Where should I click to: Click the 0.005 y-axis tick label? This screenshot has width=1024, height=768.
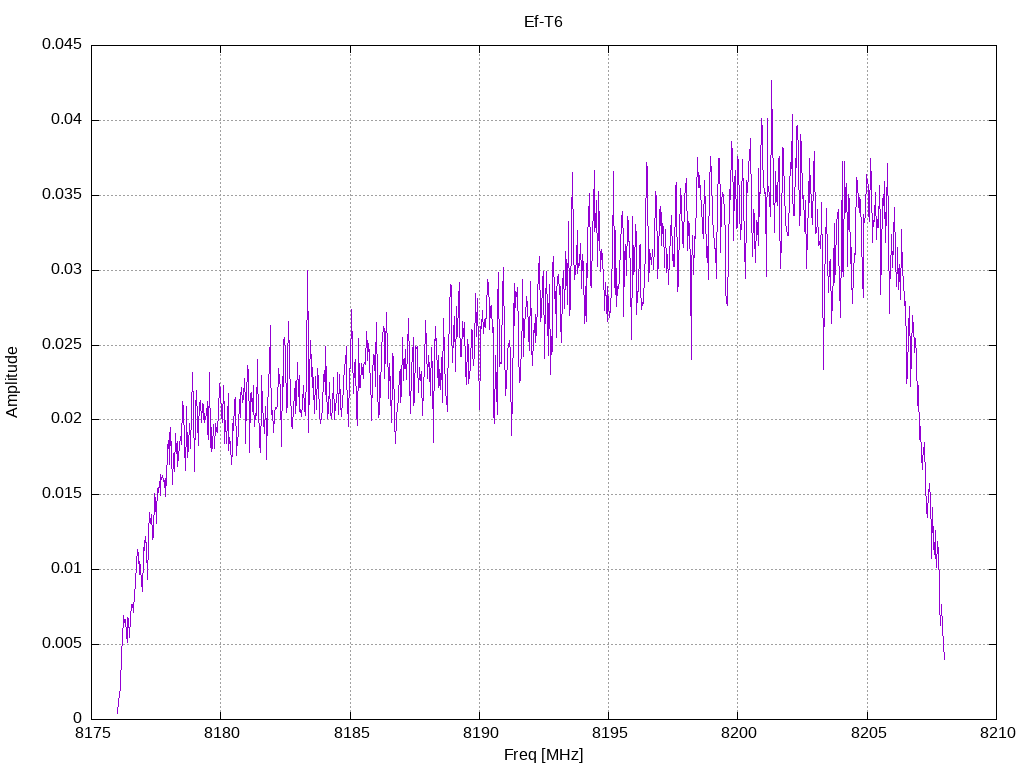point(62,643)
